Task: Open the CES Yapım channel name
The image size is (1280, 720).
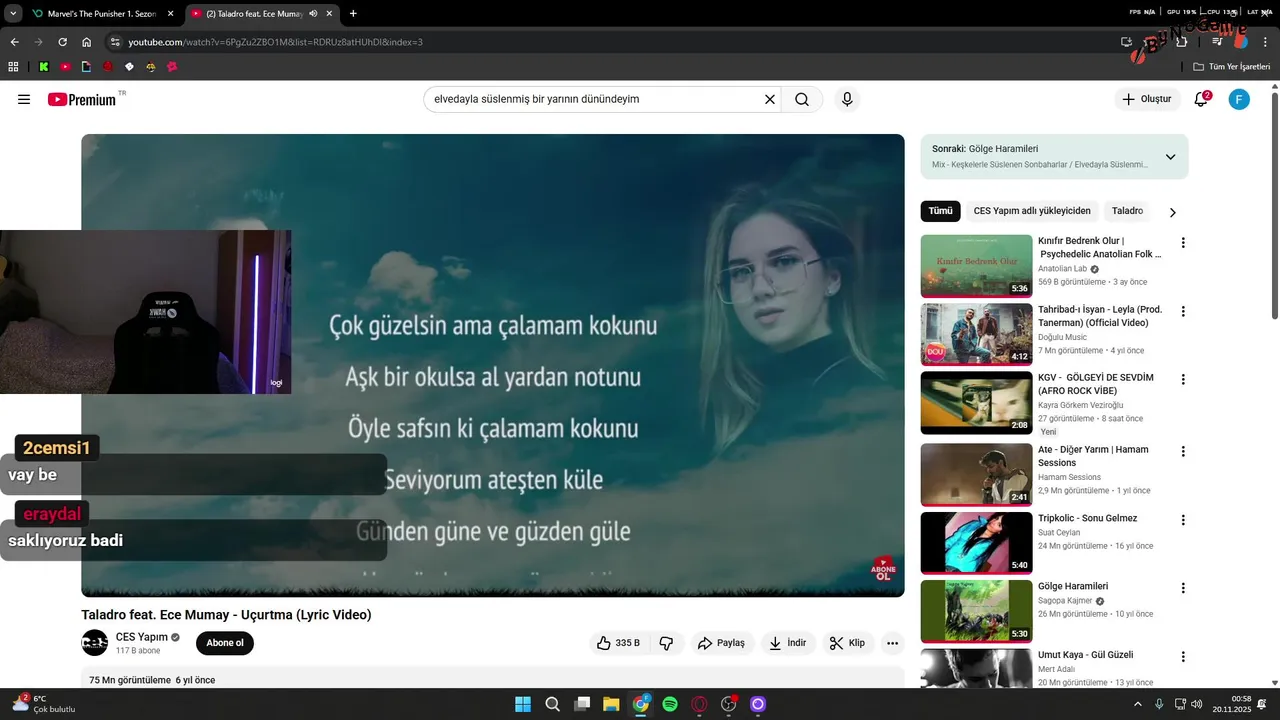Action: pos(141,637)
